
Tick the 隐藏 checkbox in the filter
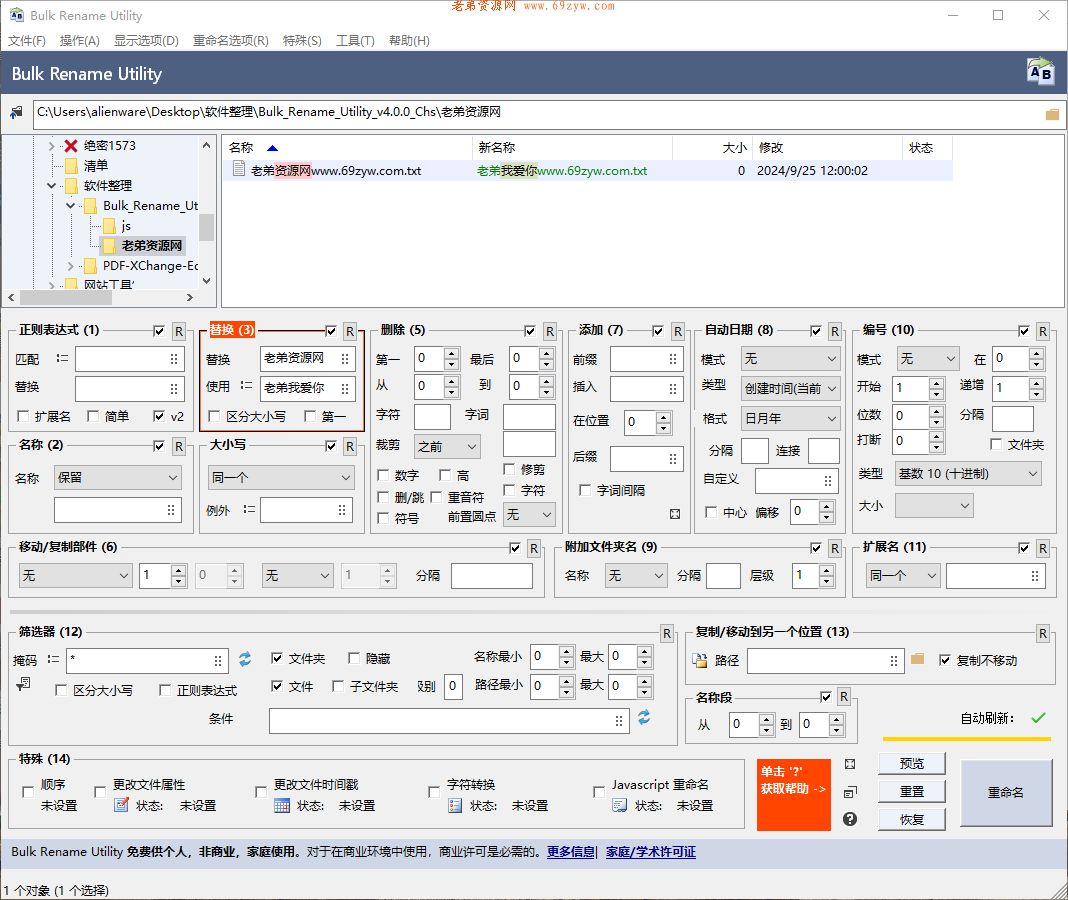(354, 658)
